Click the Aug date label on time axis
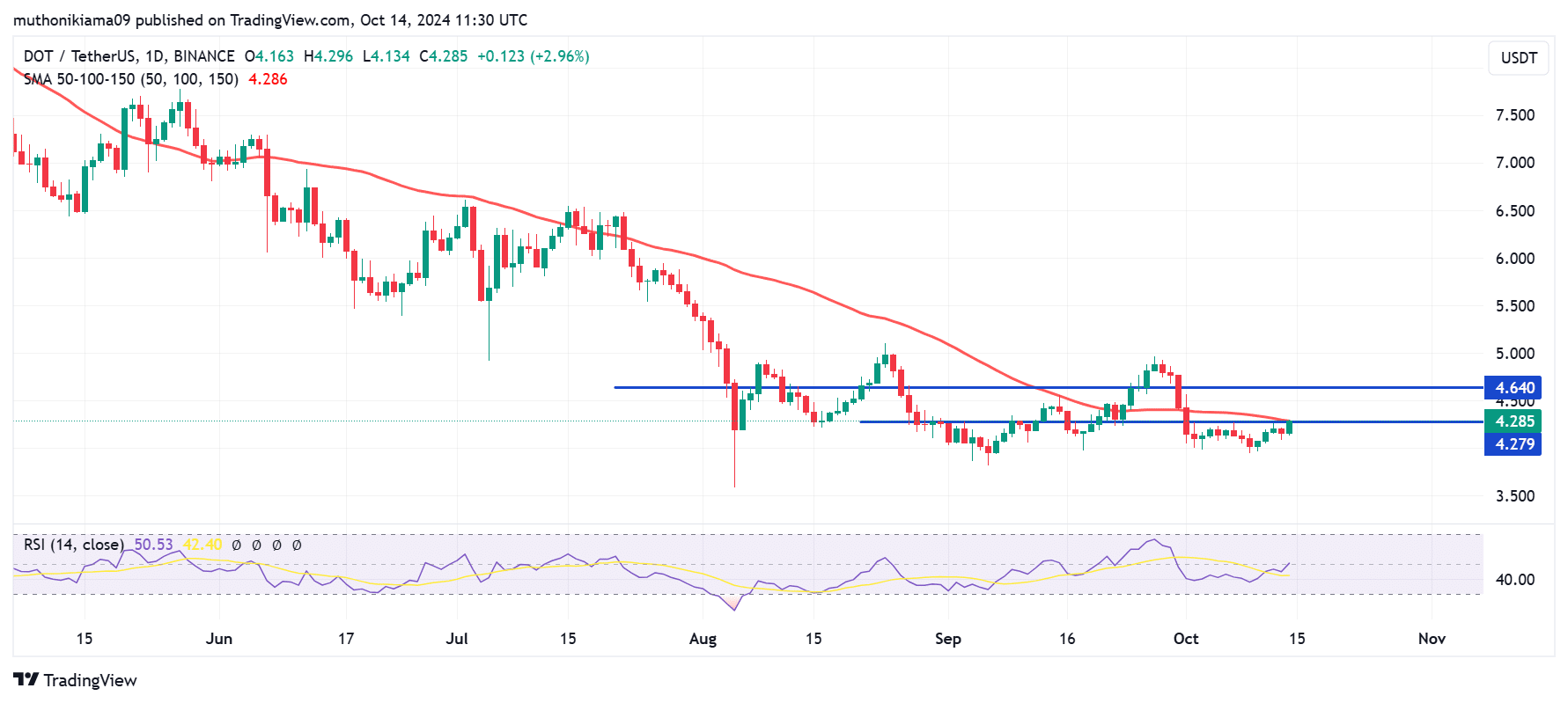The image size is (1568, 703). (x=703, y=639)
